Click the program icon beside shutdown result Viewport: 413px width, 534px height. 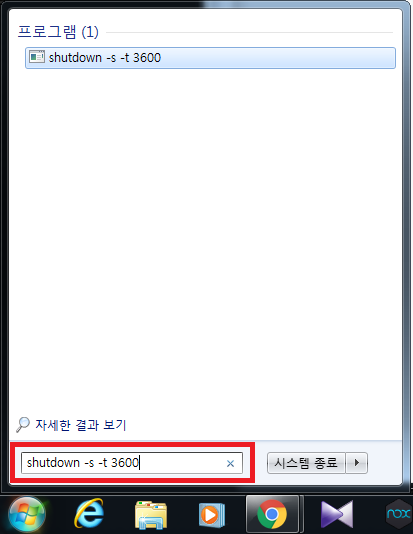tap(37, 57)
